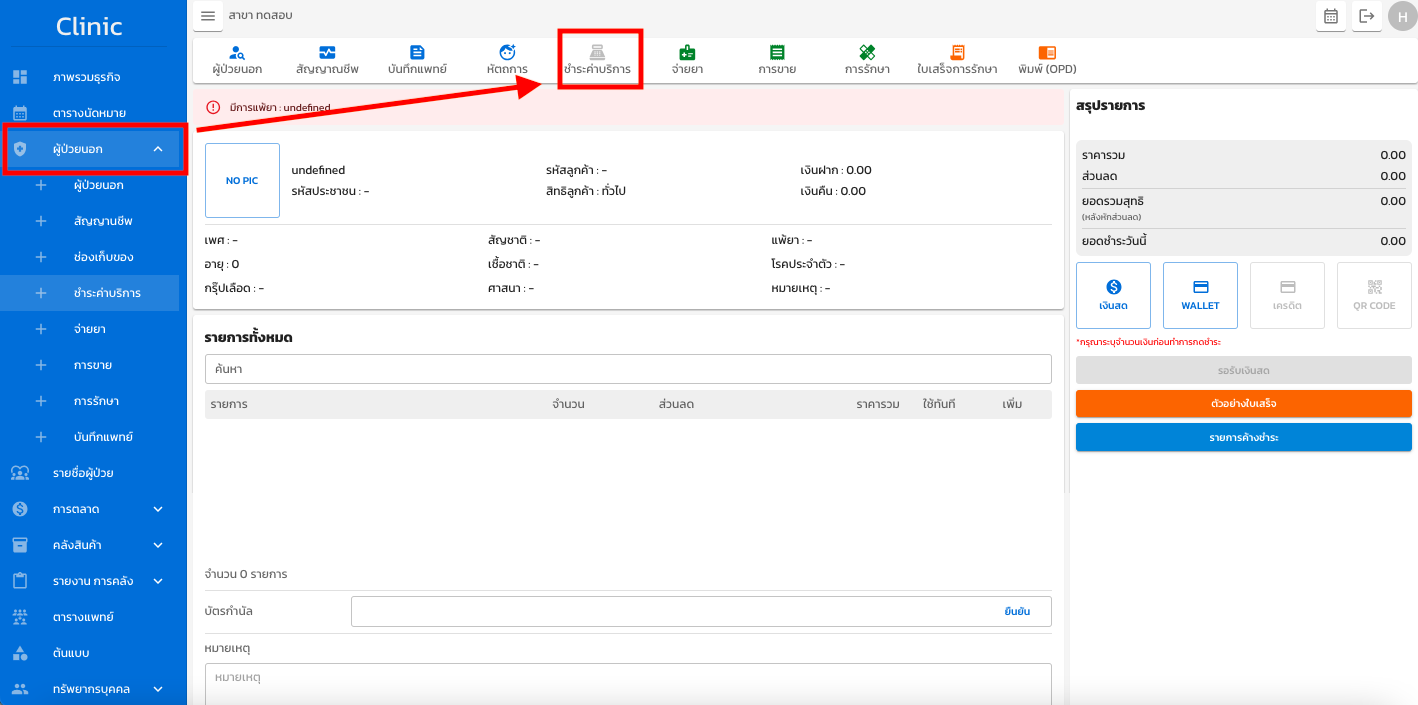1418x705 pixels.
Task: Select ชำระค่าบริการ in sidebar
Action: click(x=106, y=293)
